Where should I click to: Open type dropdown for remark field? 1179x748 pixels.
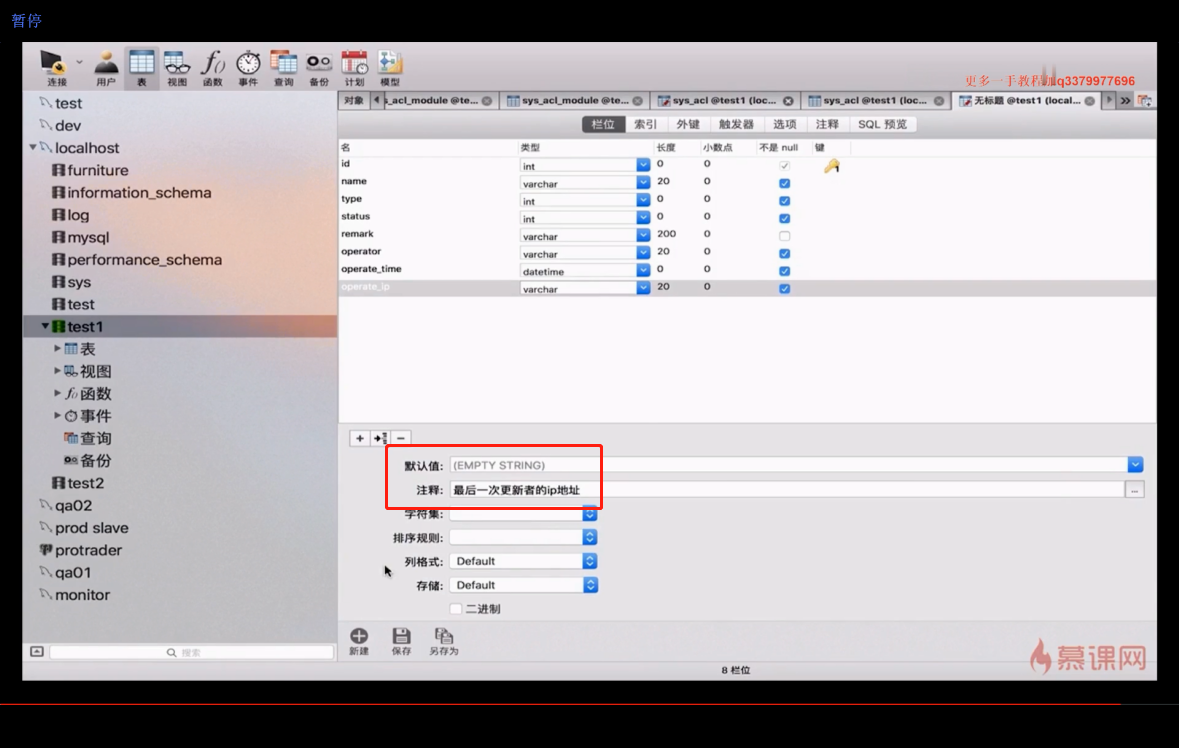(x=643, y=235)
